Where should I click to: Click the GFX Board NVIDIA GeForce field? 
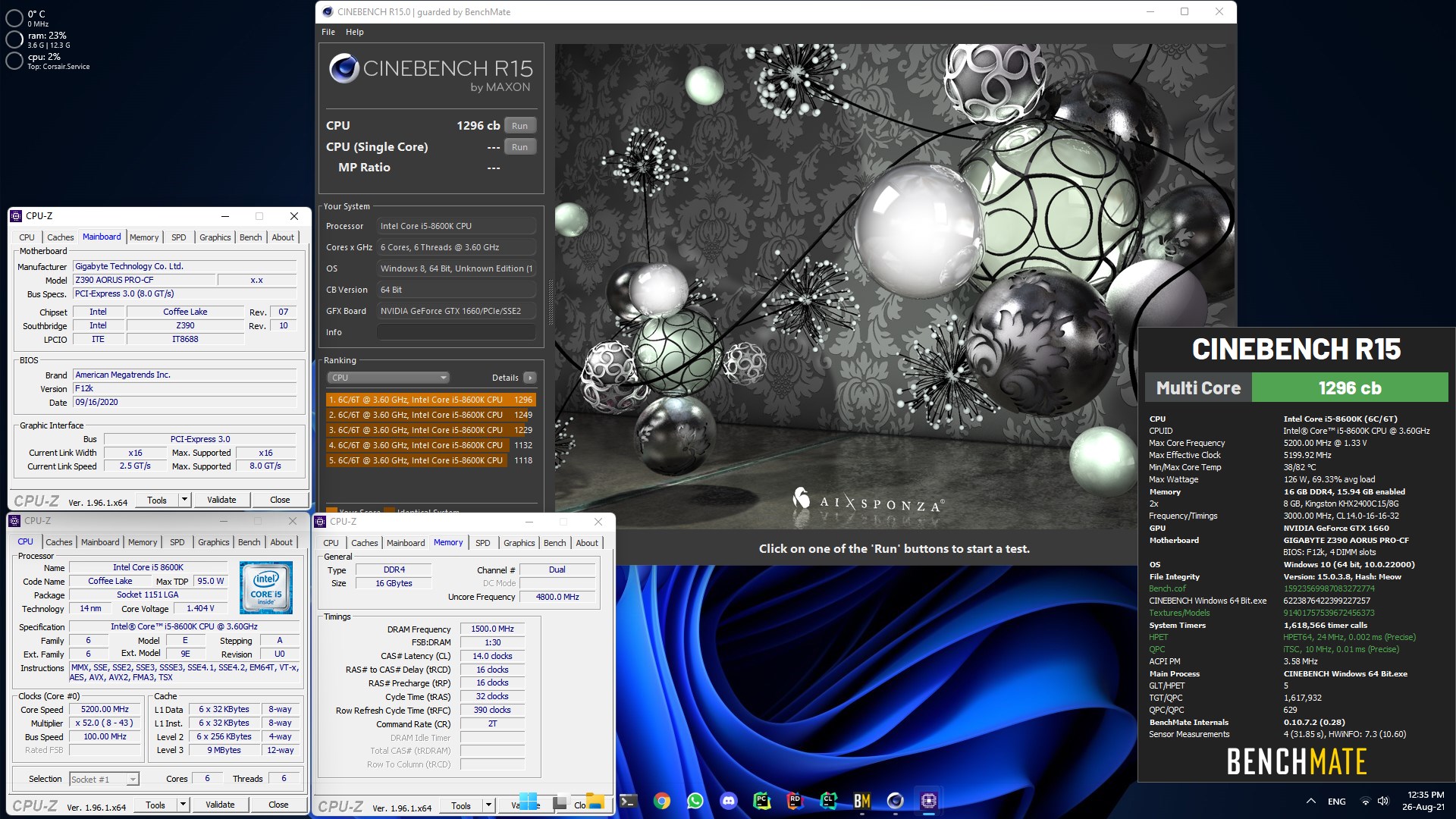pos(457,311)
